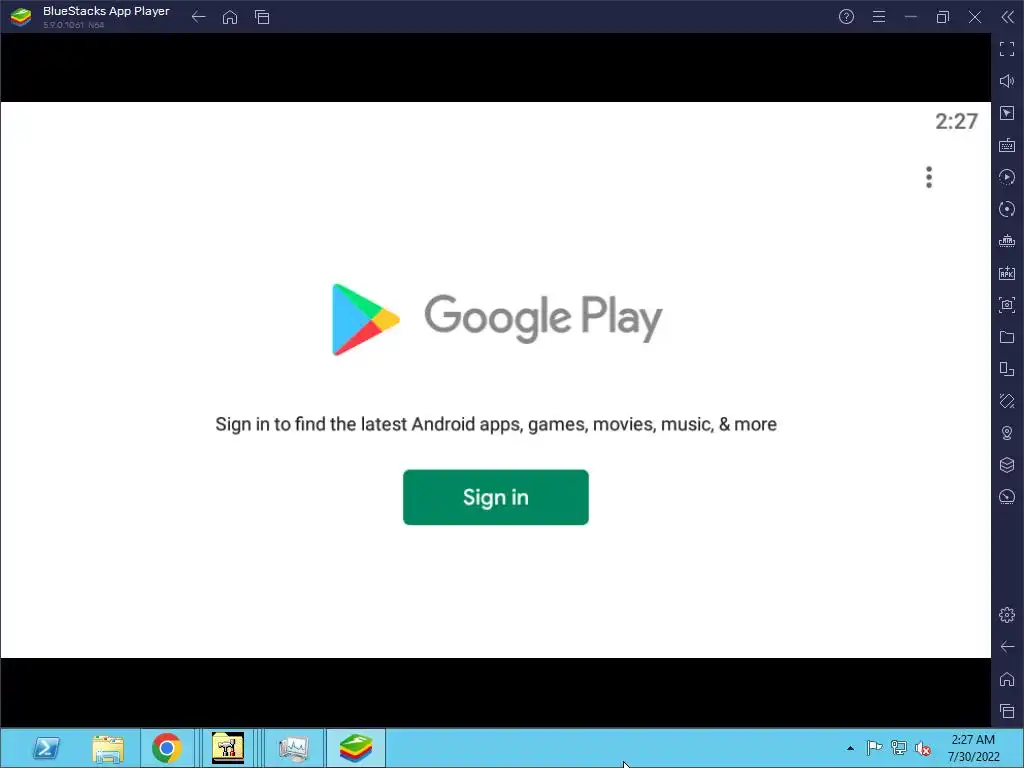Viewport: 1024px width, 768px height.
Task: Open the Action Center flag tray icon
Action: point(874,748)
